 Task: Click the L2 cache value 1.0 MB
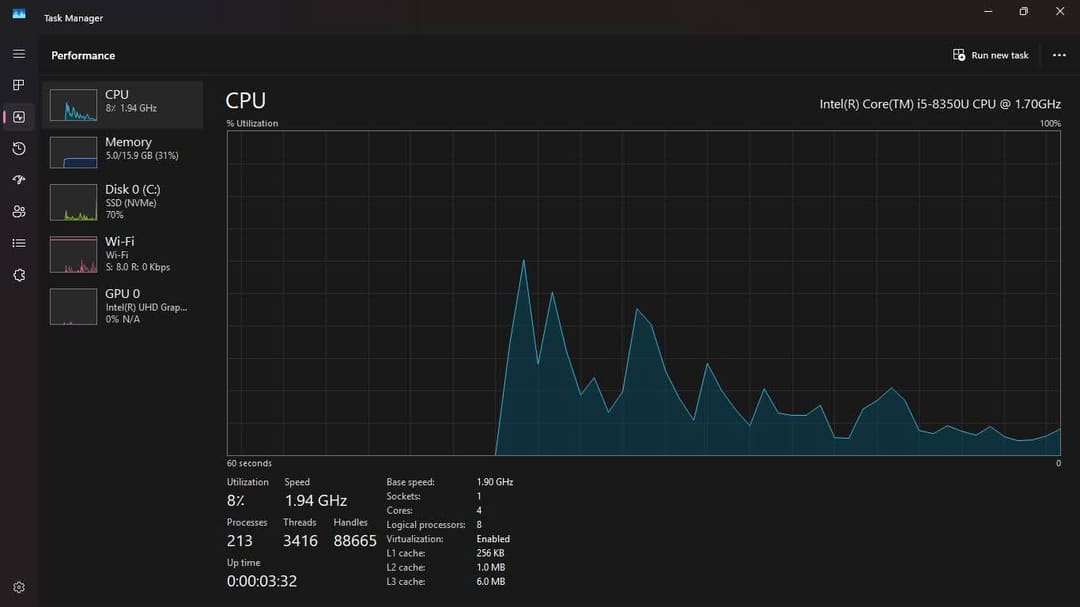pos(490,567)
